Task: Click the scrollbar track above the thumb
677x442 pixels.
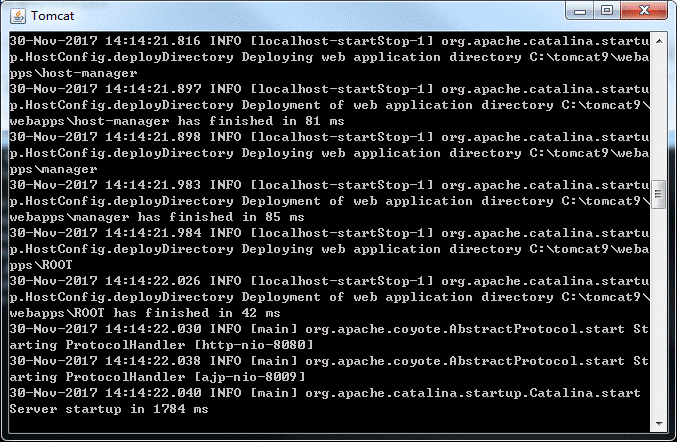Action: (x=659, y=114)
